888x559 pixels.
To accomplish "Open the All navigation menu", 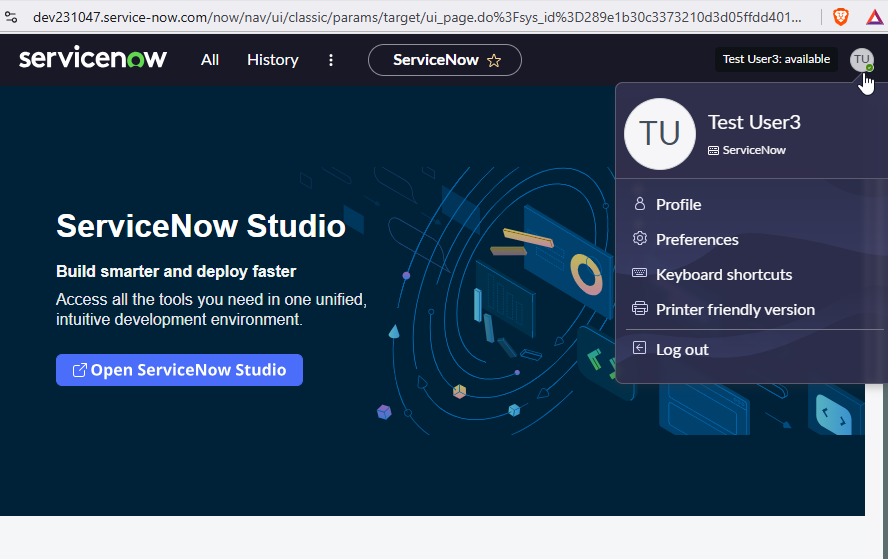I will pos(209,60).
